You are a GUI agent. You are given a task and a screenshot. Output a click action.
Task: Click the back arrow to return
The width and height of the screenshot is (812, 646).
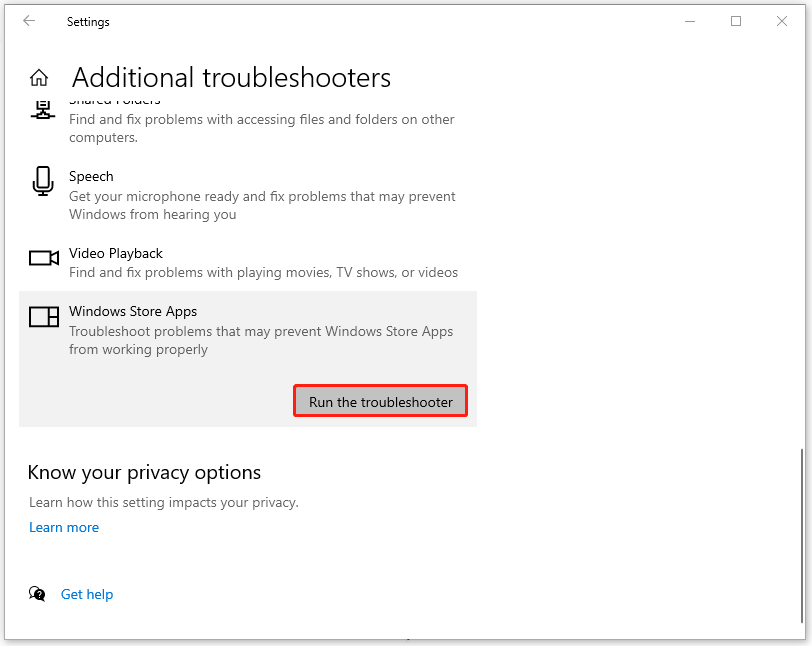(x=29, y=21)
